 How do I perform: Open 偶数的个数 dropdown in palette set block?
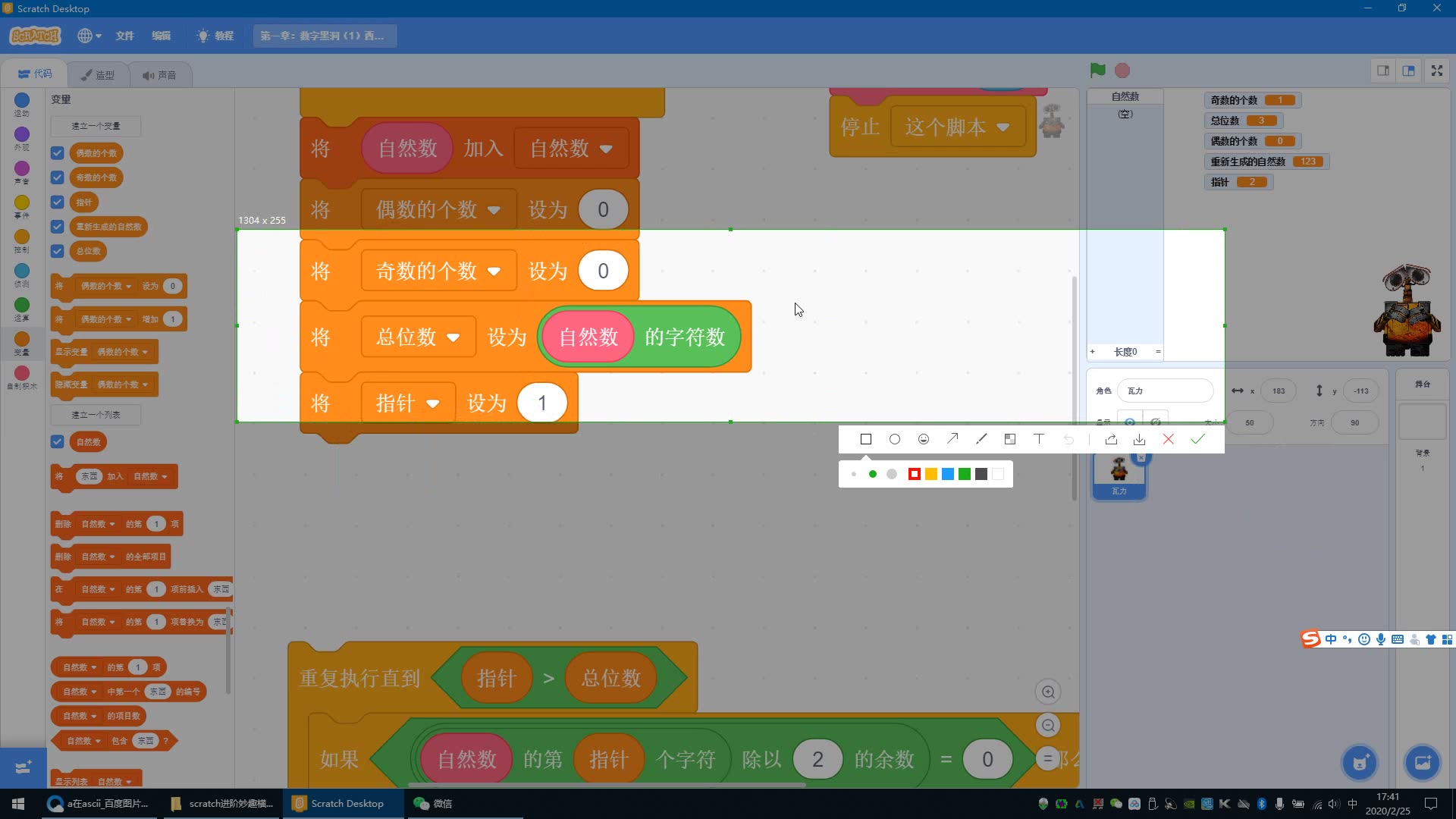(107, 286)
